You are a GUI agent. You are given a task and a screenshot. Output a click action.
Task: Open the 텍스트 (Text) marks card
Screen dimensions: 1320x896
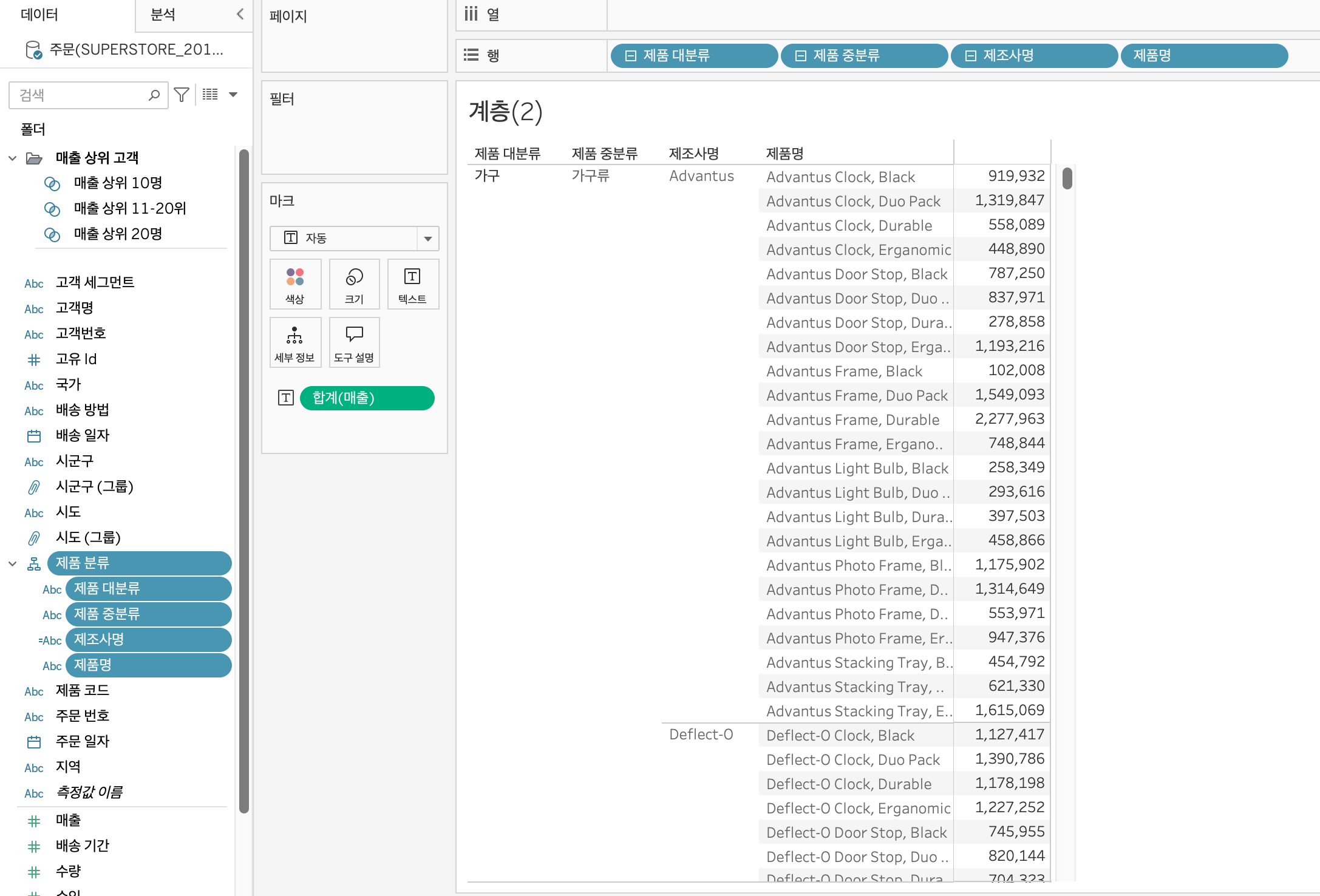point(413,285)
